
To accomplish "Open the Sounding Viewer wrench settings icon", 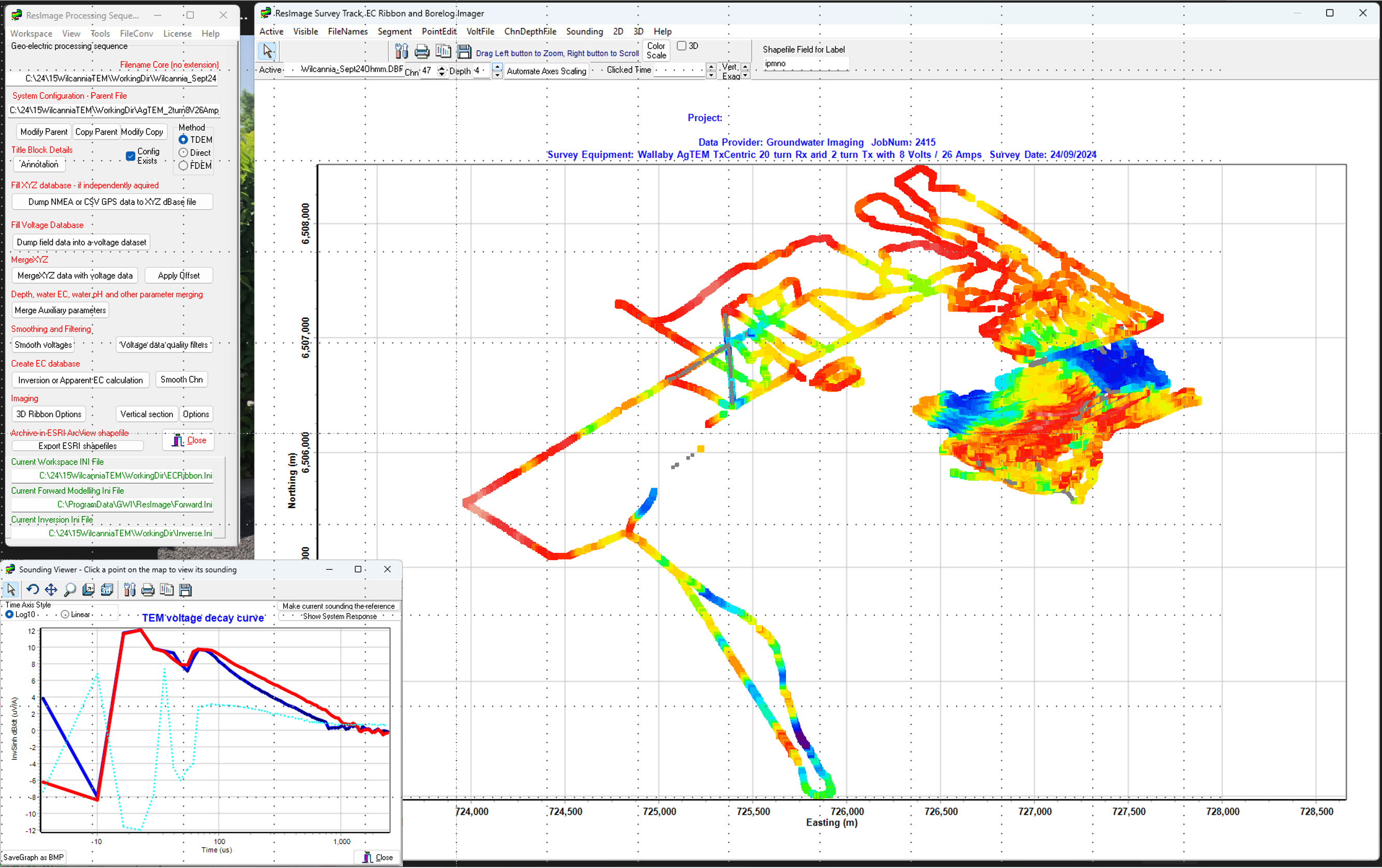I will (x=129, y=589).
